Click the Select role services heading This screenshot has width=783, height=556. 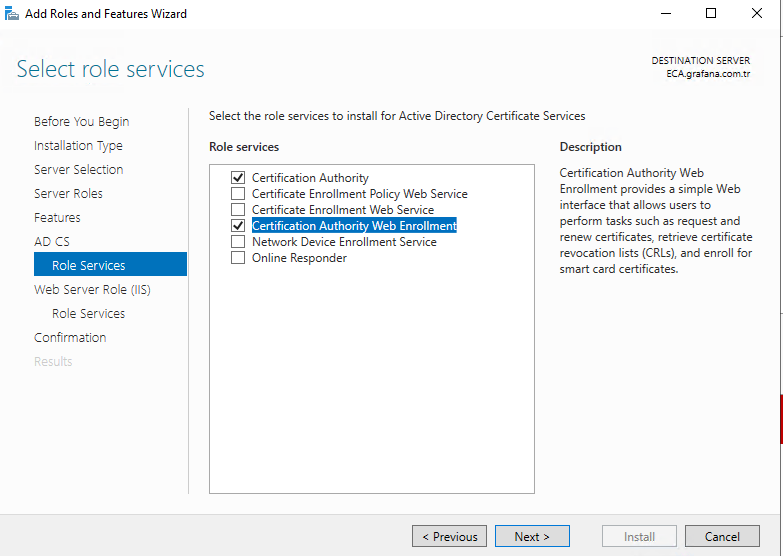coord(110,69)
